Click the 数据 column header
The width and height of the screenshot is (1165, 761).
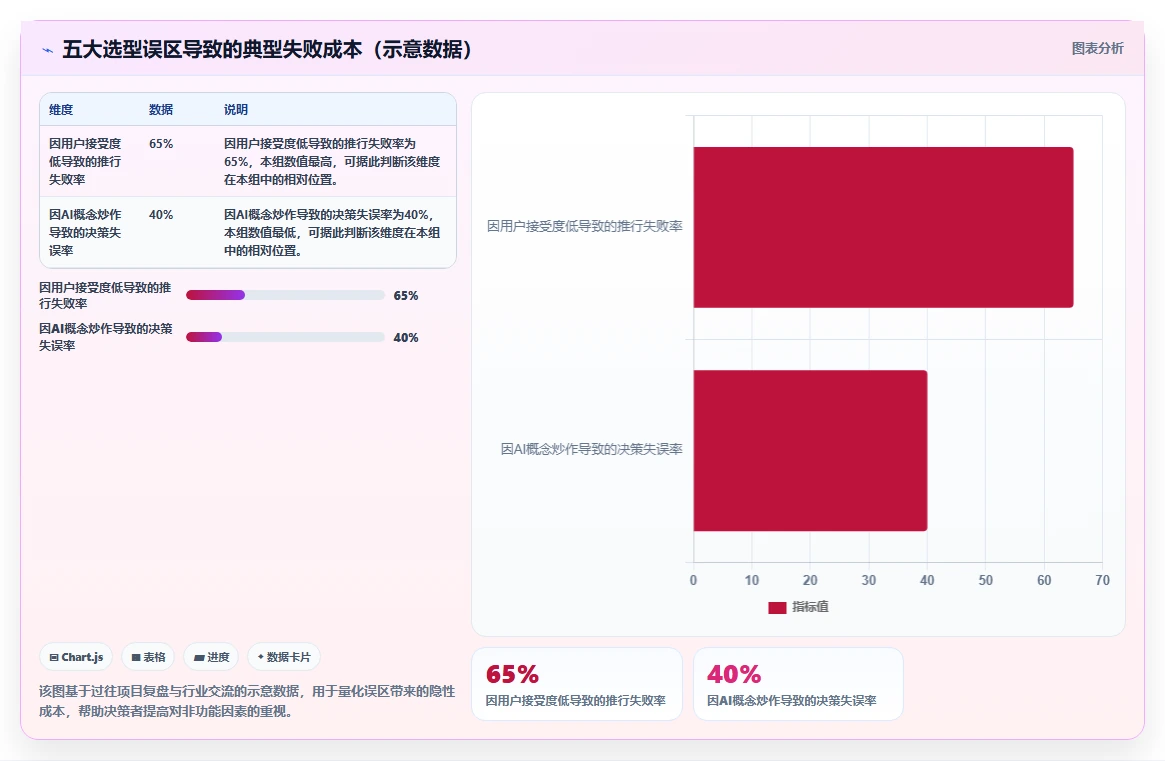[x=160, y=109]
